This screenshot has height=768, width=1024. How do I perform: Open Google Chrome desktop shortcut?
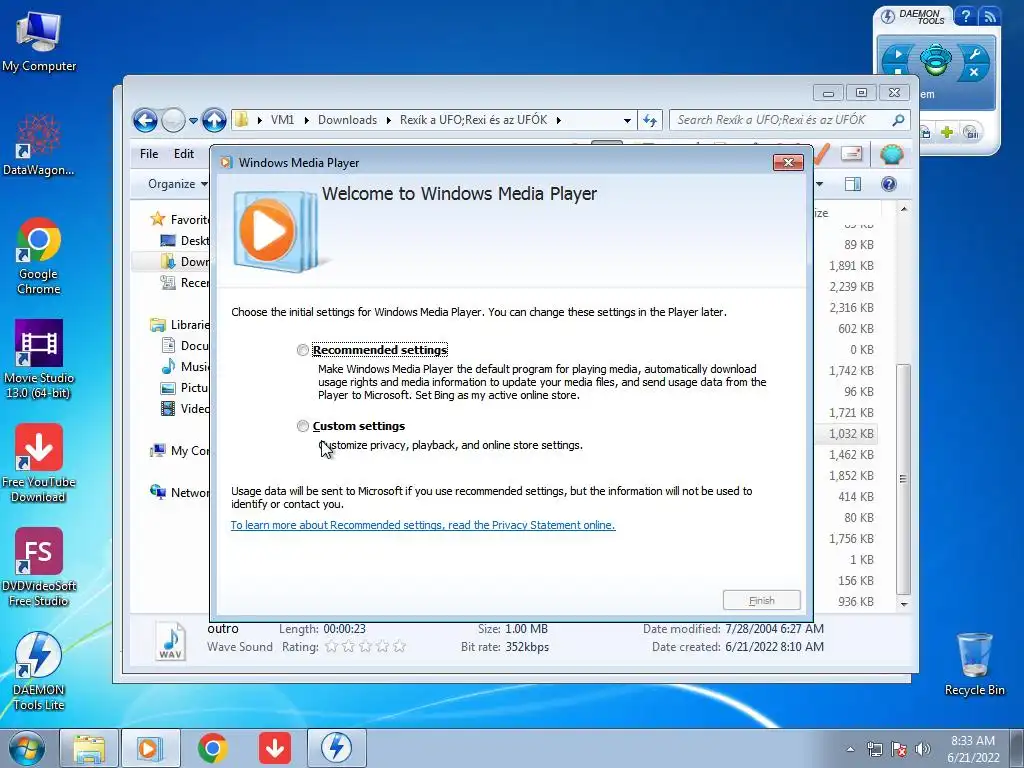(39, 255)
